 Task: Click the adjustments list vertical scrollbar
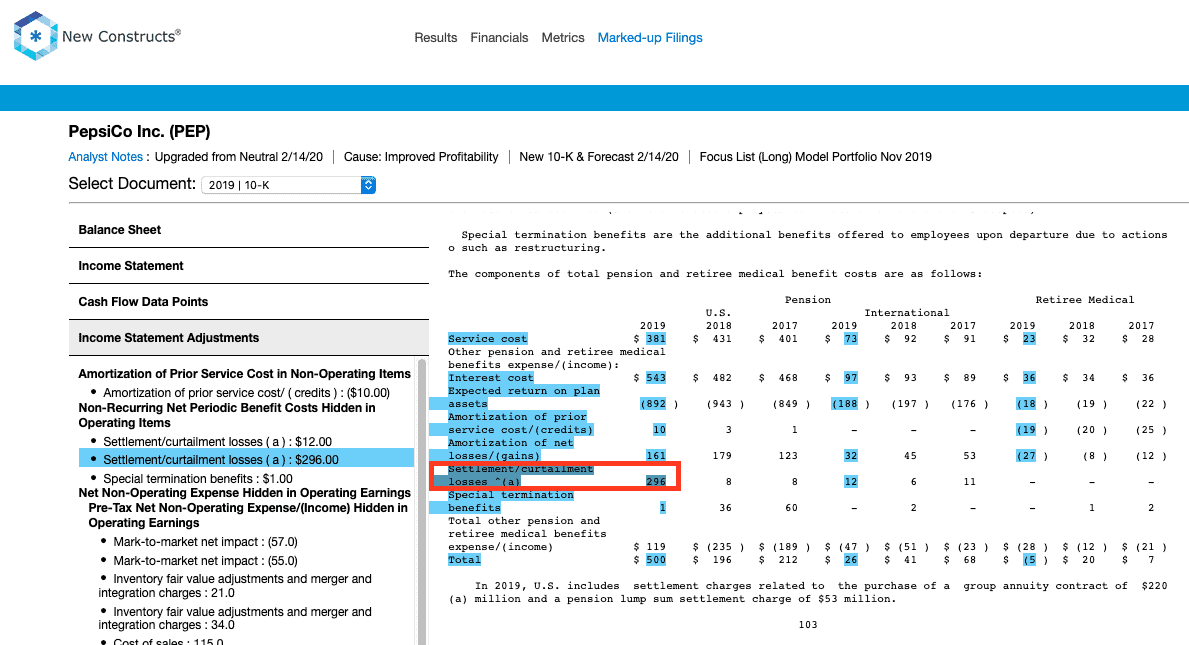pyautogui.click(x=422, y=500)
